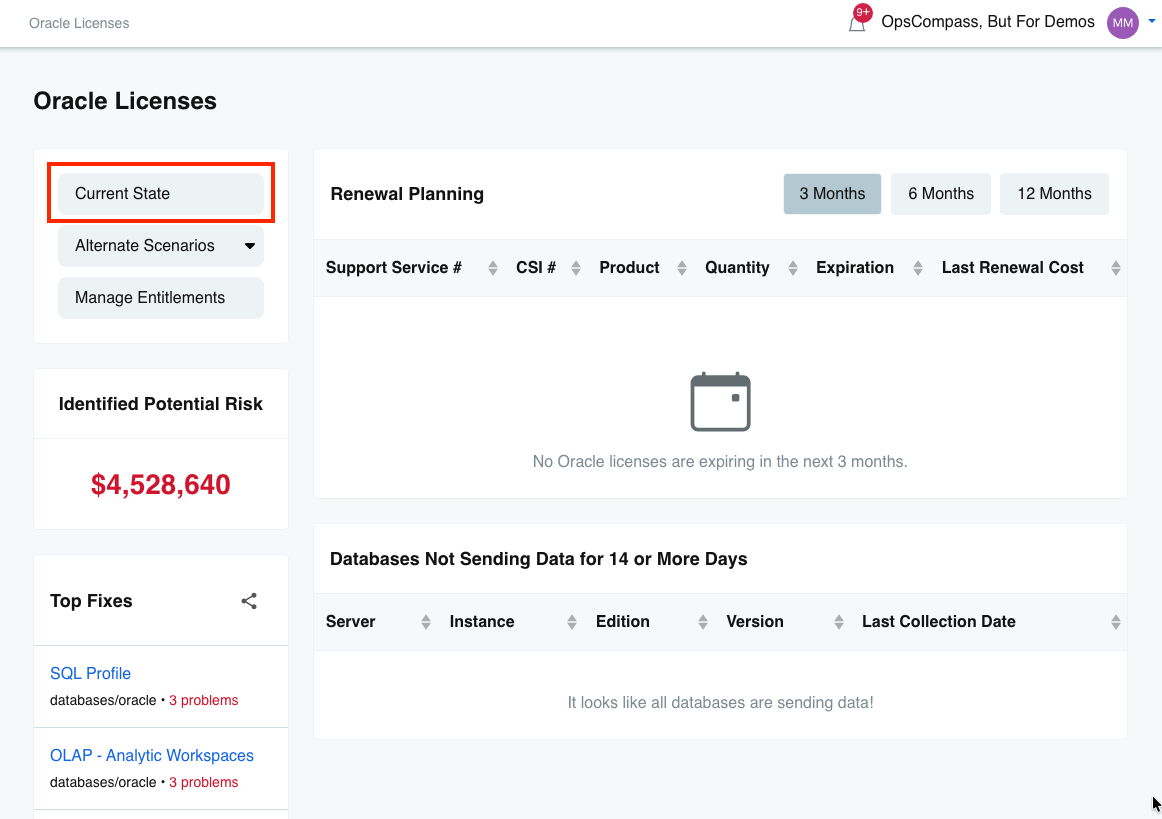Select the Current State view
Image resolution: width=1162 pixels, height=819 pixels.
[x=161, y=193]
